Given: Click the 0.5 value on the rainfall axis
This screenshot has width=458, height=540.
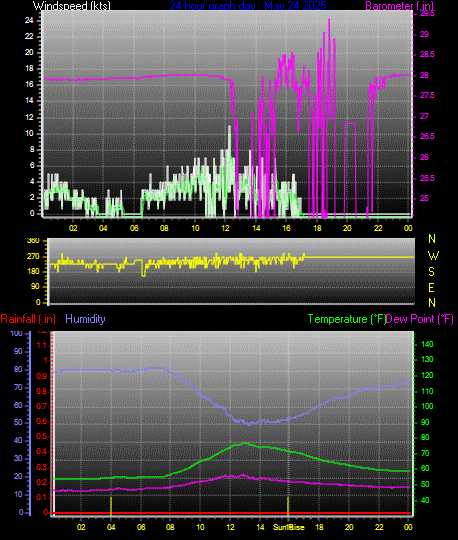Looking at the screenshot, I should click(x=41, y=436).
